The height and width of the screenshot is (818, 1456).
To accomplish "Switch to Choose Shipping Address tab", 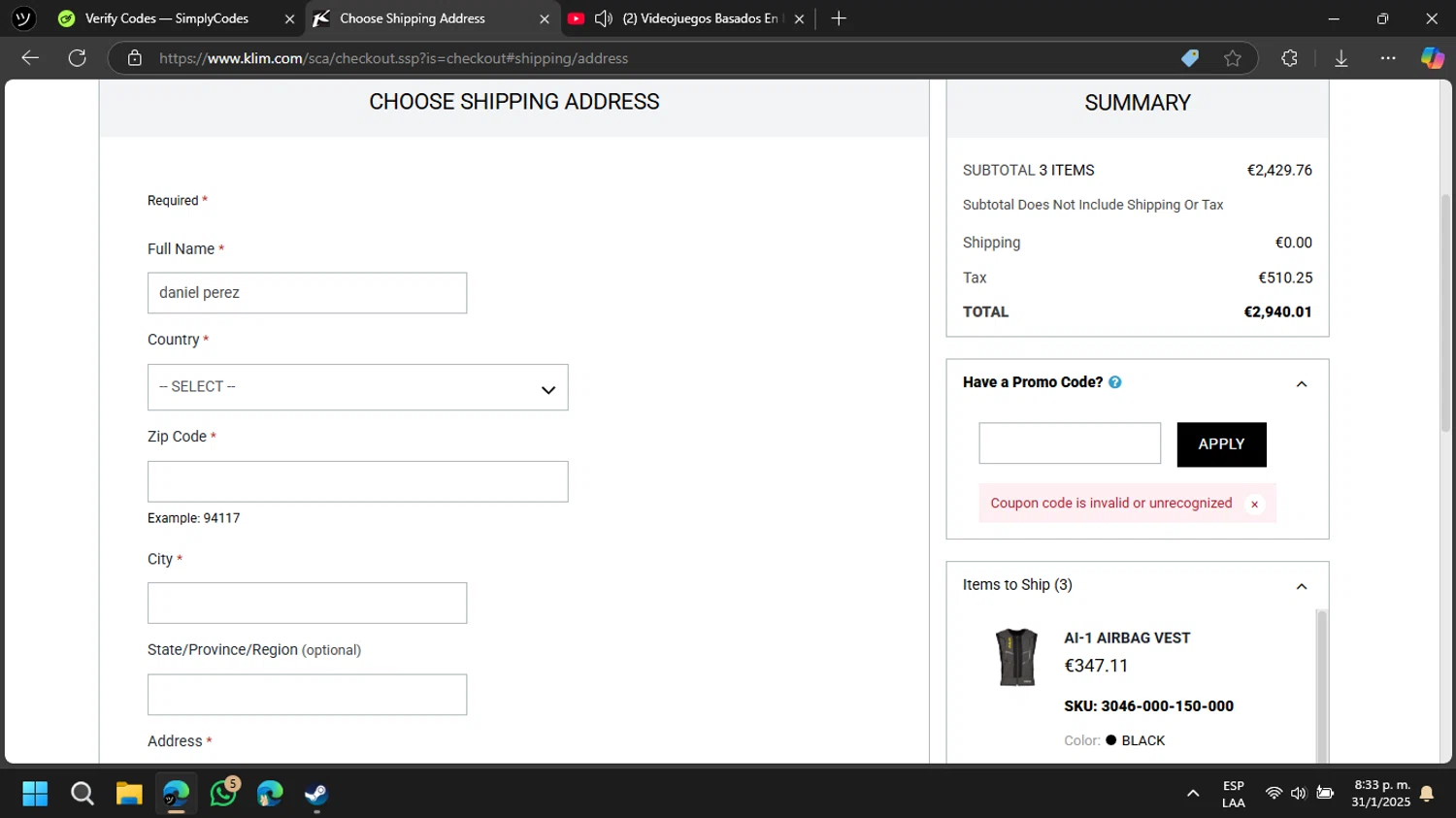I will point(413,18).
